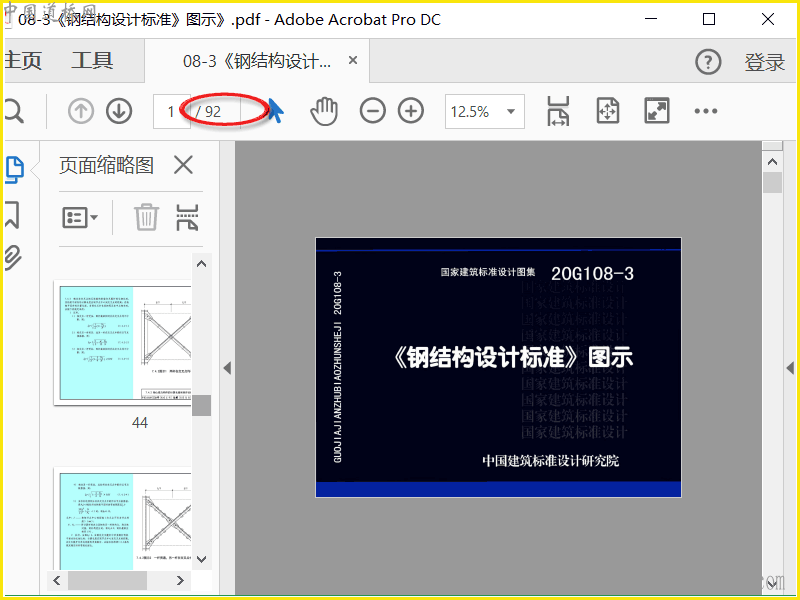Click the thumbnail panel vertical scroll handle
Image resolution: width=800 pixels, height=600 pixels.
202,405
